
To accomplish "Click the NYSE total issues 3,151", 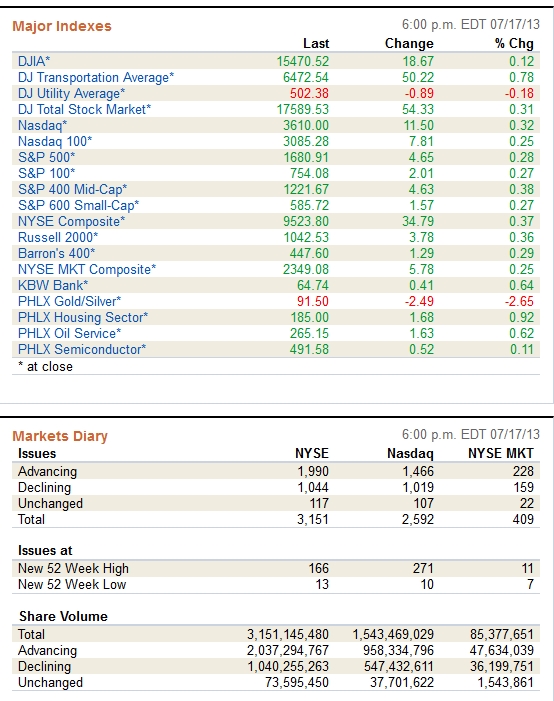I will pyautogui.click(x=313, y=519).
